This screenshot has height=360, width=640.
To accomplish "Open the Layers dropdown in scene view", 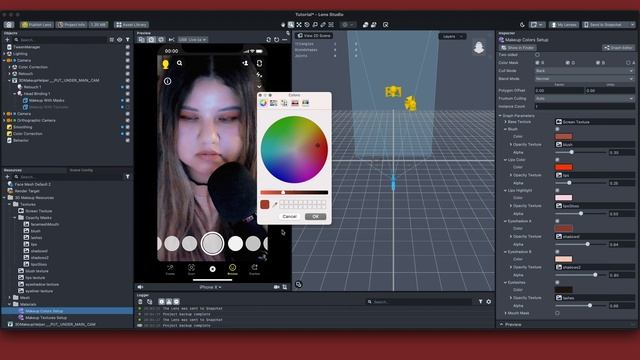I will tap(452, 36).
